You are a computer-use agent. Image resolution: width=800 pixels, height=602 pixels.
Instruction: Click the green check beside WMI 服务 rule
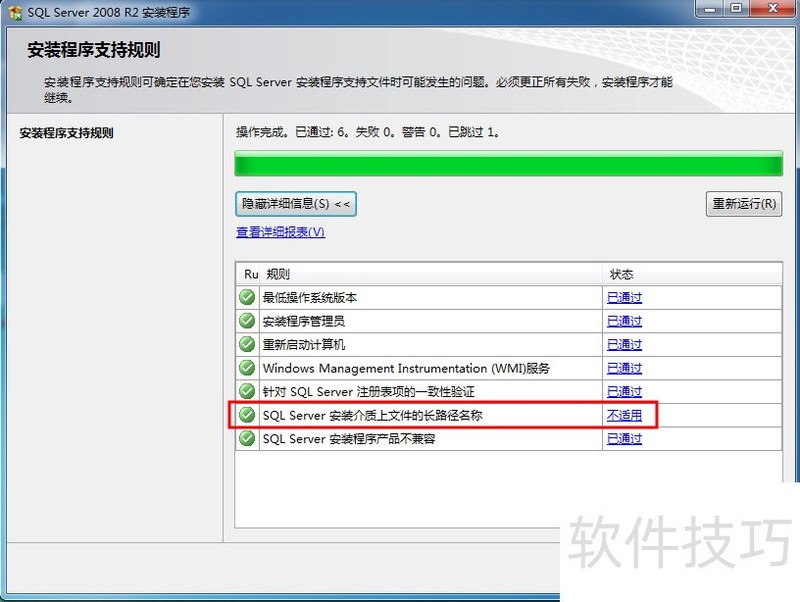(246, 368)
